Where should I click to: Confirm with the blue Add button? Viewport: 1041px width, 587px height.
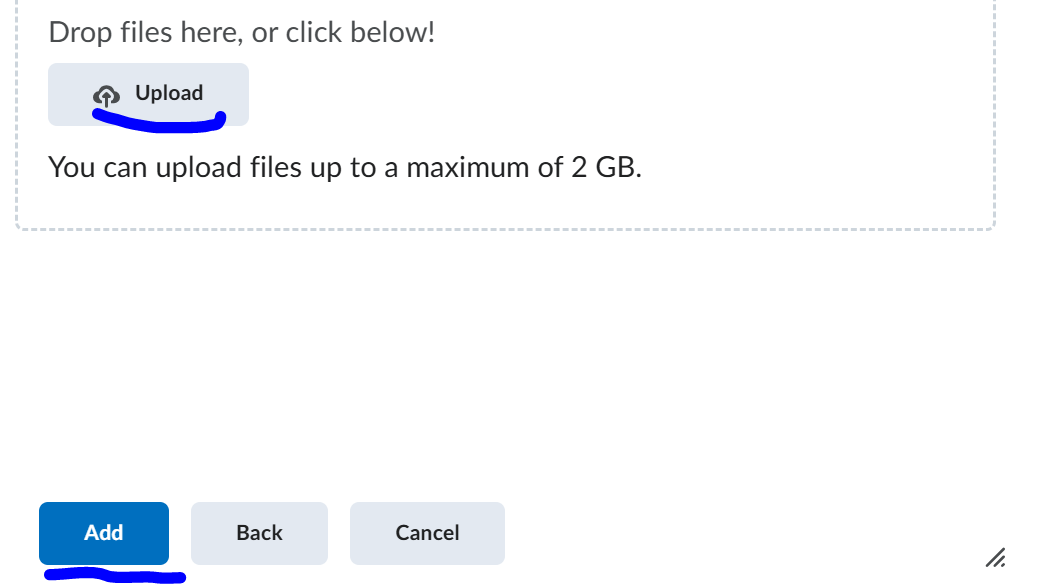(x=104, y=533)
